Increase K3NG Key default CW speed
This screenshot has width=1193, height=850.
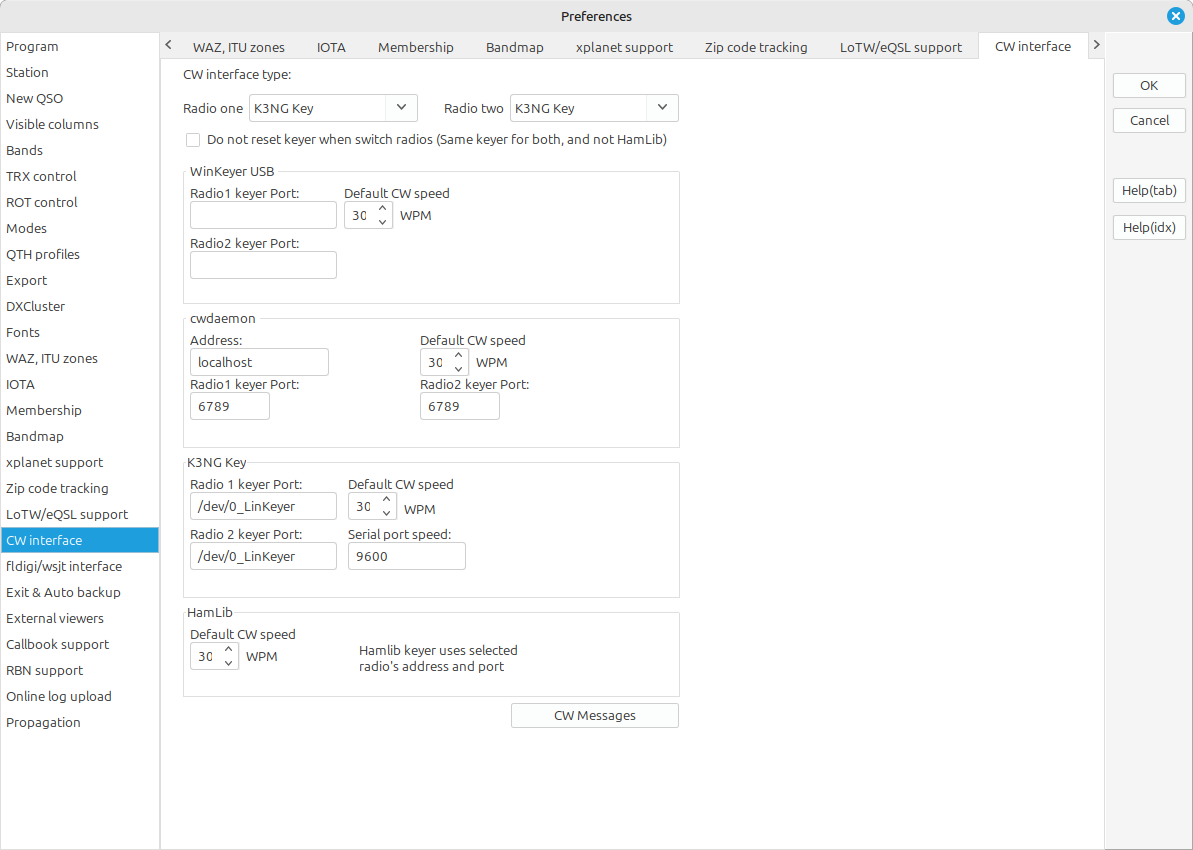[387, 500]
